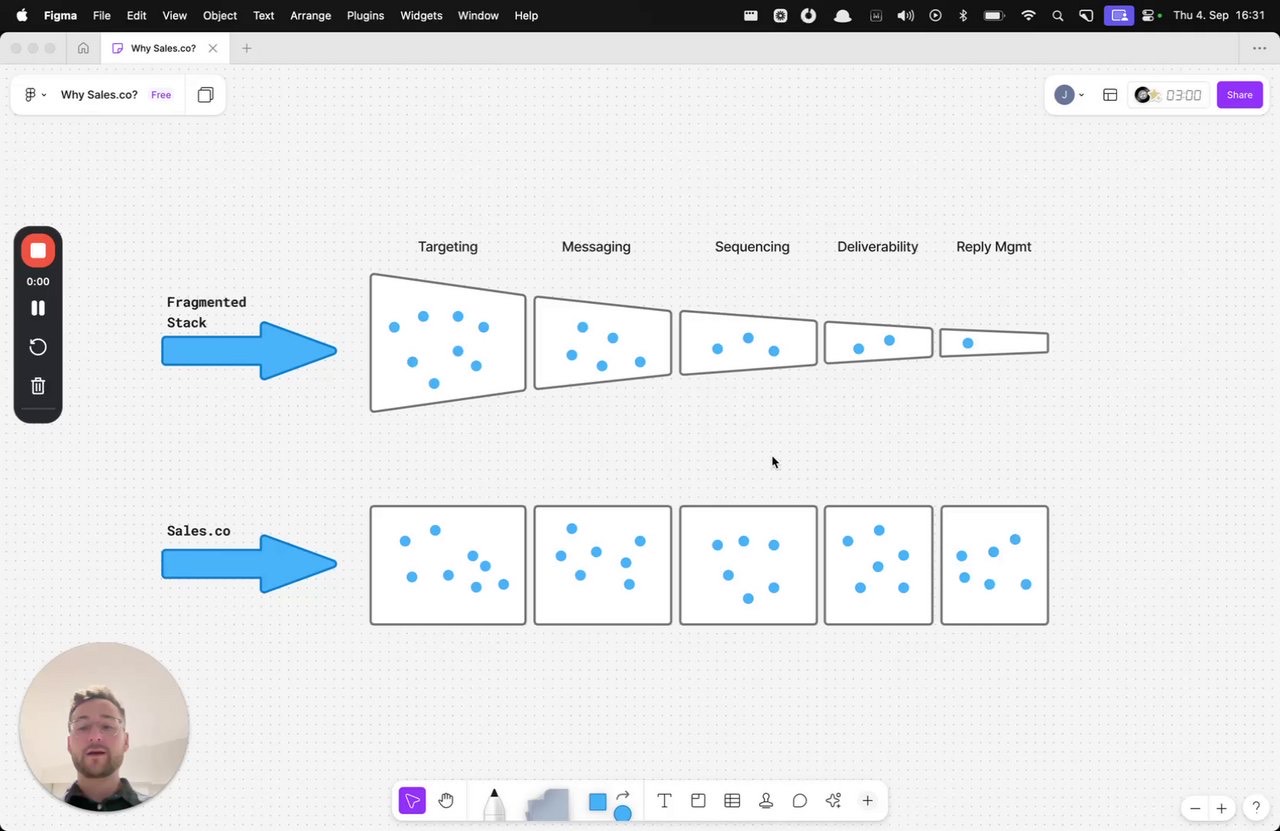1280x831 pixels.
Task: Open the Arrange menu
Action: pyautogui.click(x=310, y=15)
